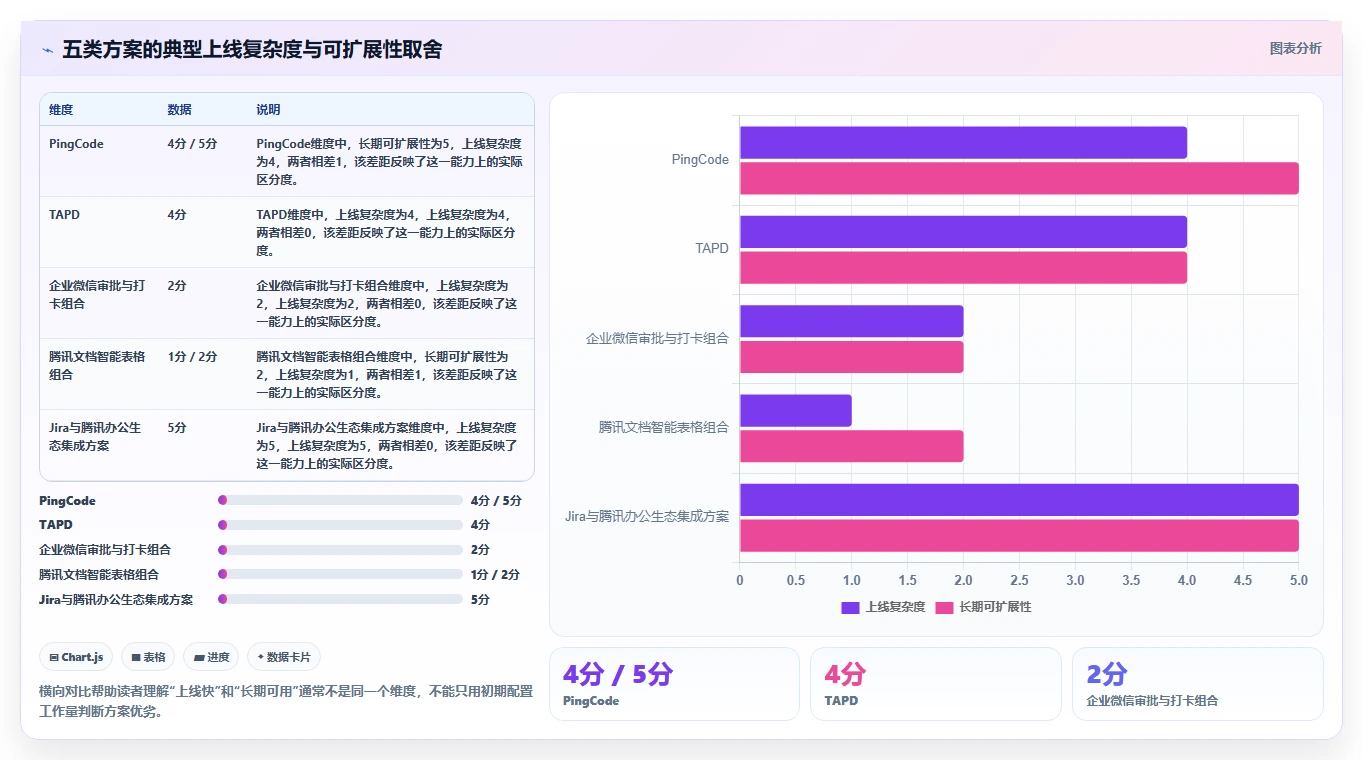Click Jira与腾讯办公生态集成方案 y-axis label
The width and height of the screenshot is (1363, 760).
pyautogui.click(x=647, y=517)
